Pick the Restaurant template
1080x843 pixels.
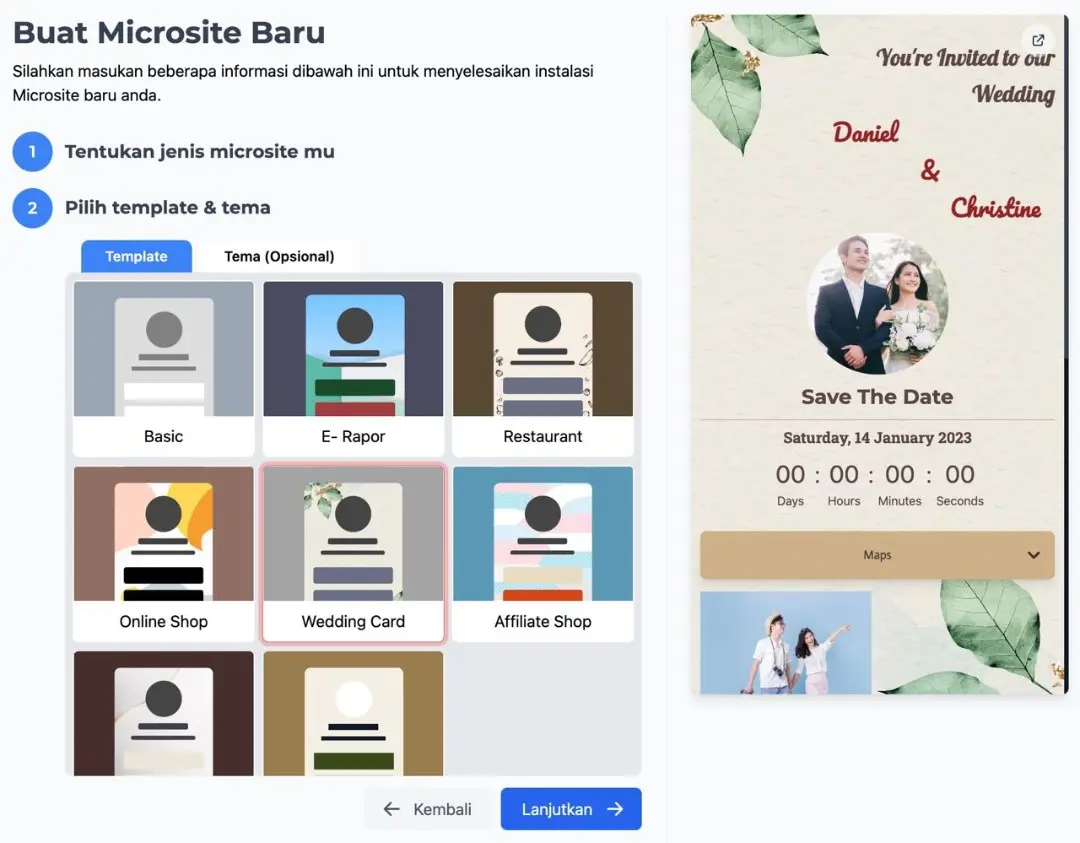click(x=543, y=368)
